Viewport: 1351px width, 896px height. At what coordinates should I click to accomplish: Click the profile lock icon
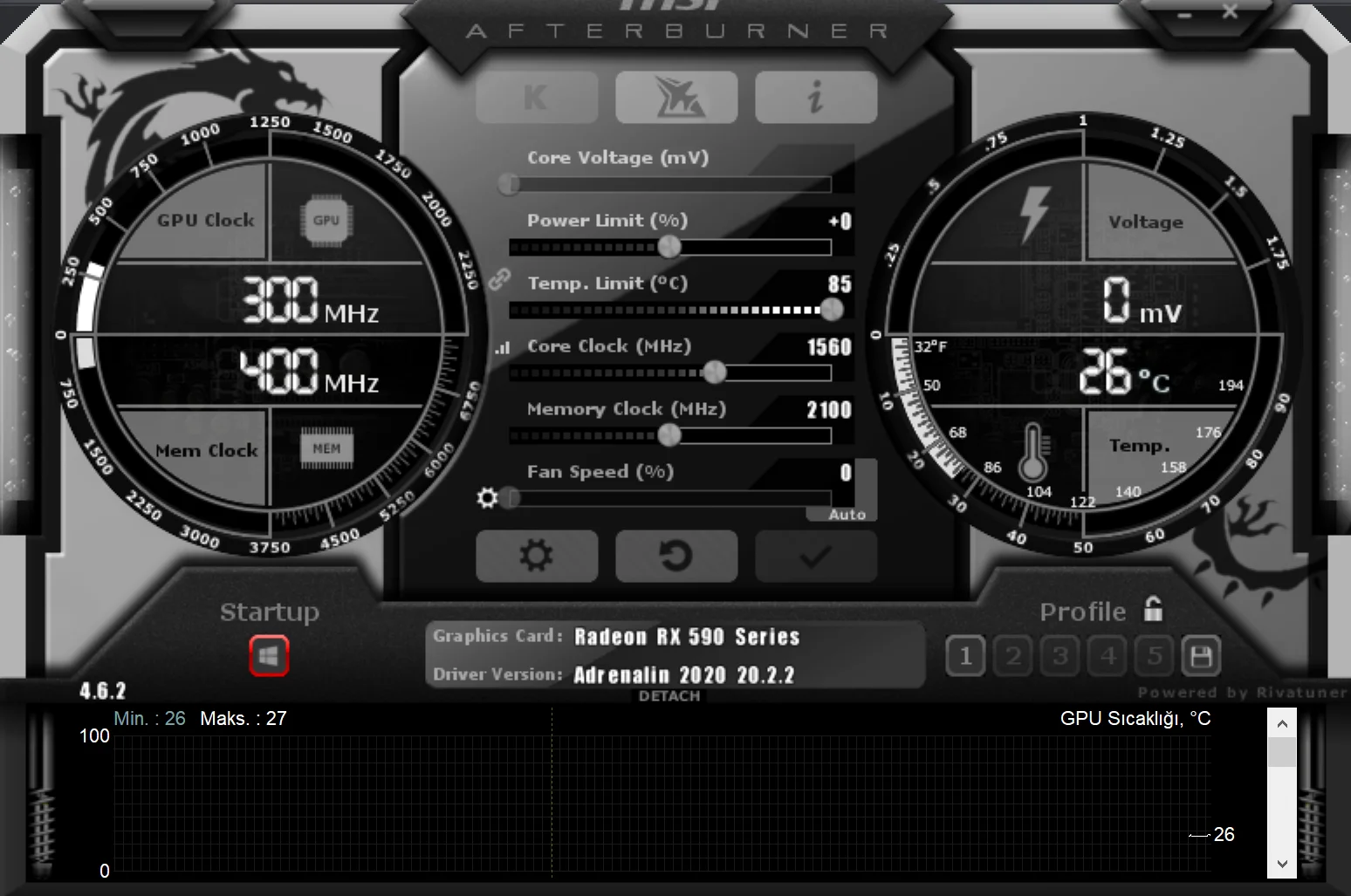(1153, 608)
